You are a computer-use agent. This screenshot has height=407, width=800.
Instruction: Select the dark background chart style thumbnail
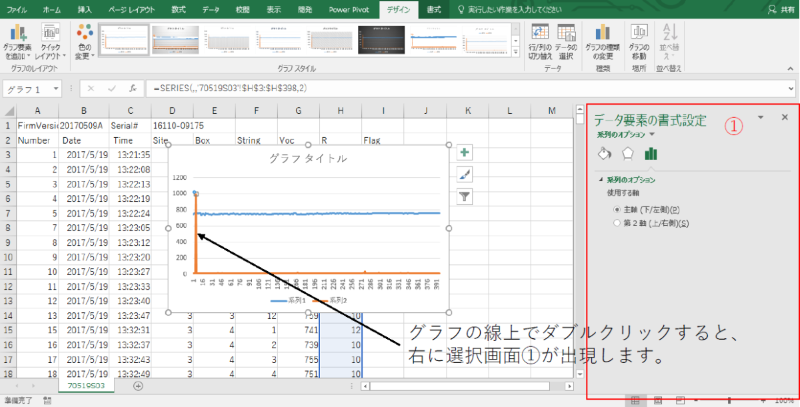383,39
